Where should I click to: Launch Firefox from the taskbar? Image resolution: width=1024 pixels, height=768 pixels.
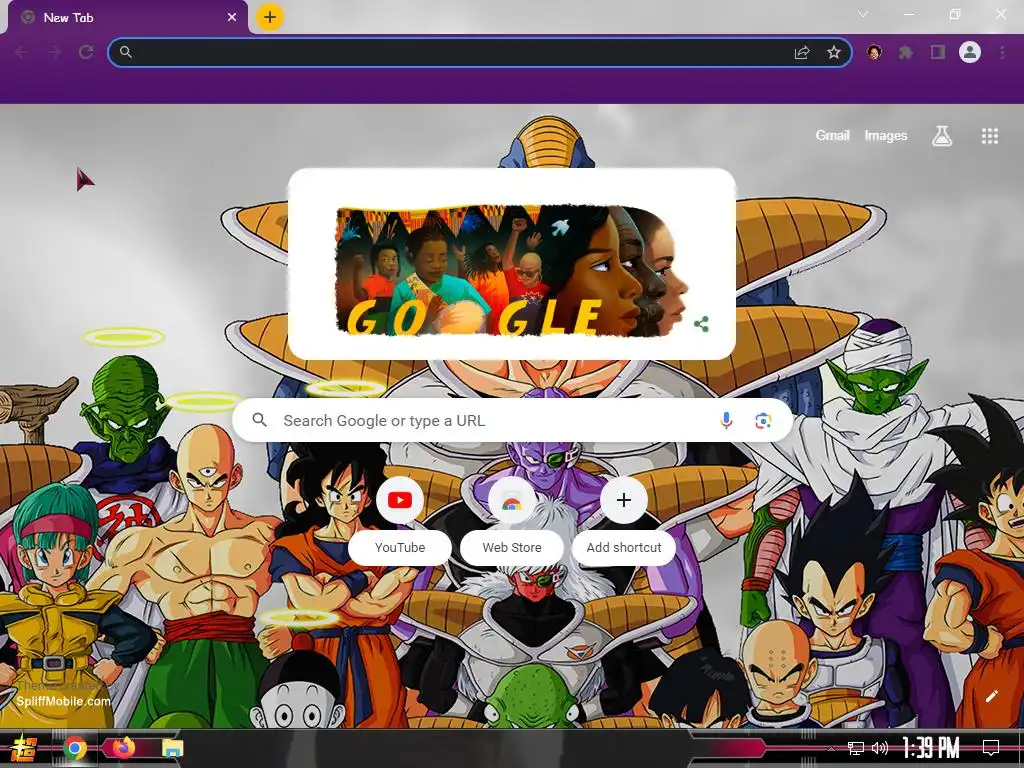point(123,748)
